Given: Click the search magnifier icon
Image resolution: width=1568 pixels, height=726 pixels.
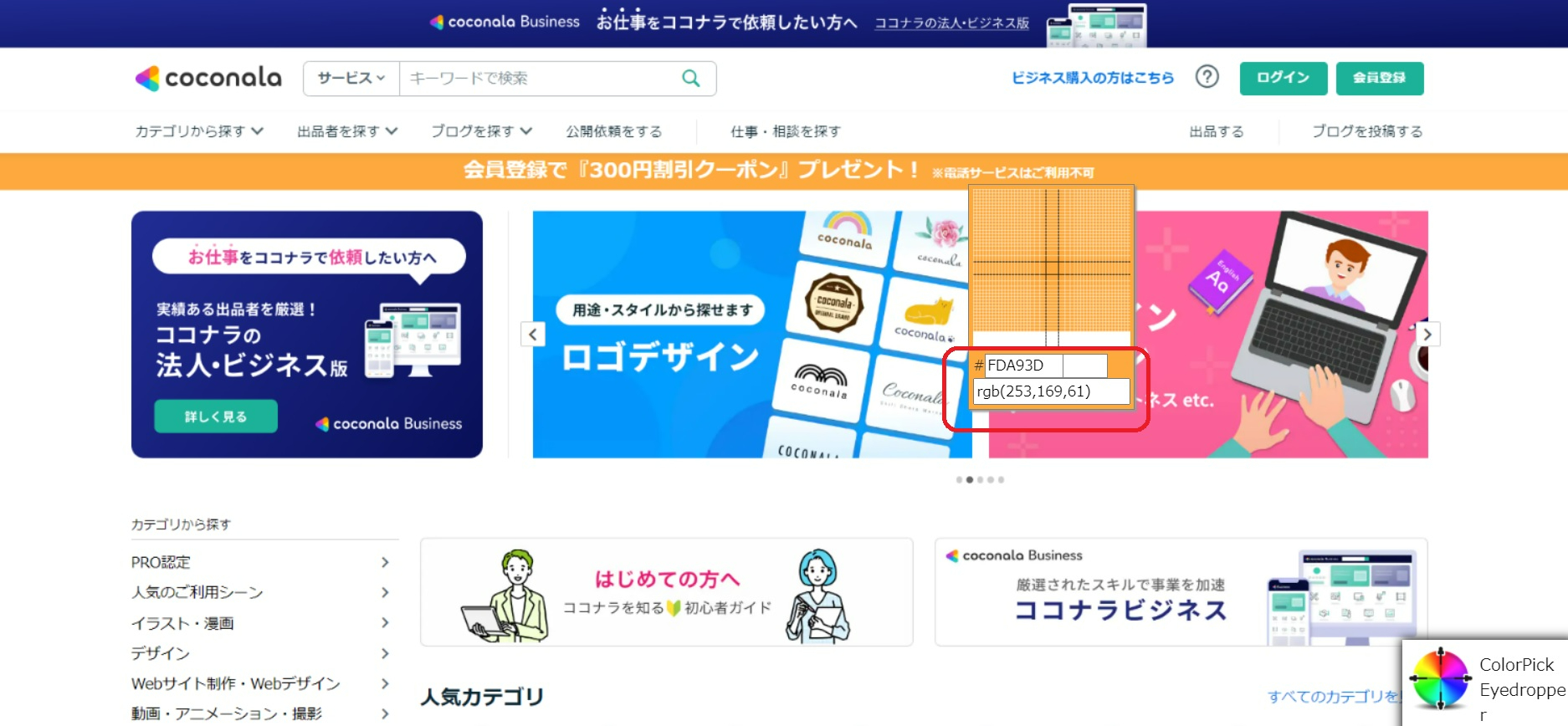Looking at the screenshot, I should tap(690, 79).
